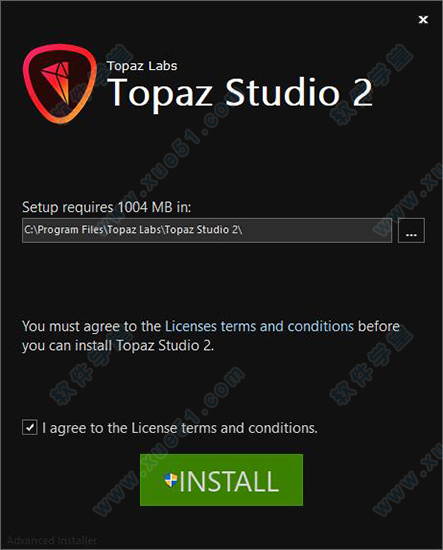Uncheck the license agreement checkbox

pyautogui.click(x=29, y=427)
